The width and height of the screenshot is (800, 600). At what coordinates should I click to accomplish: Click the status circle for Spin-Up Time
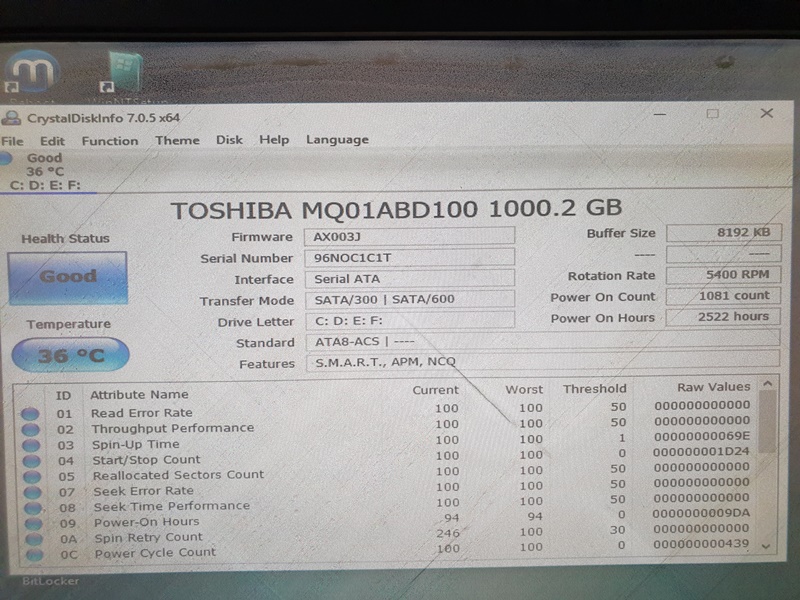click(x=31, y=445)
